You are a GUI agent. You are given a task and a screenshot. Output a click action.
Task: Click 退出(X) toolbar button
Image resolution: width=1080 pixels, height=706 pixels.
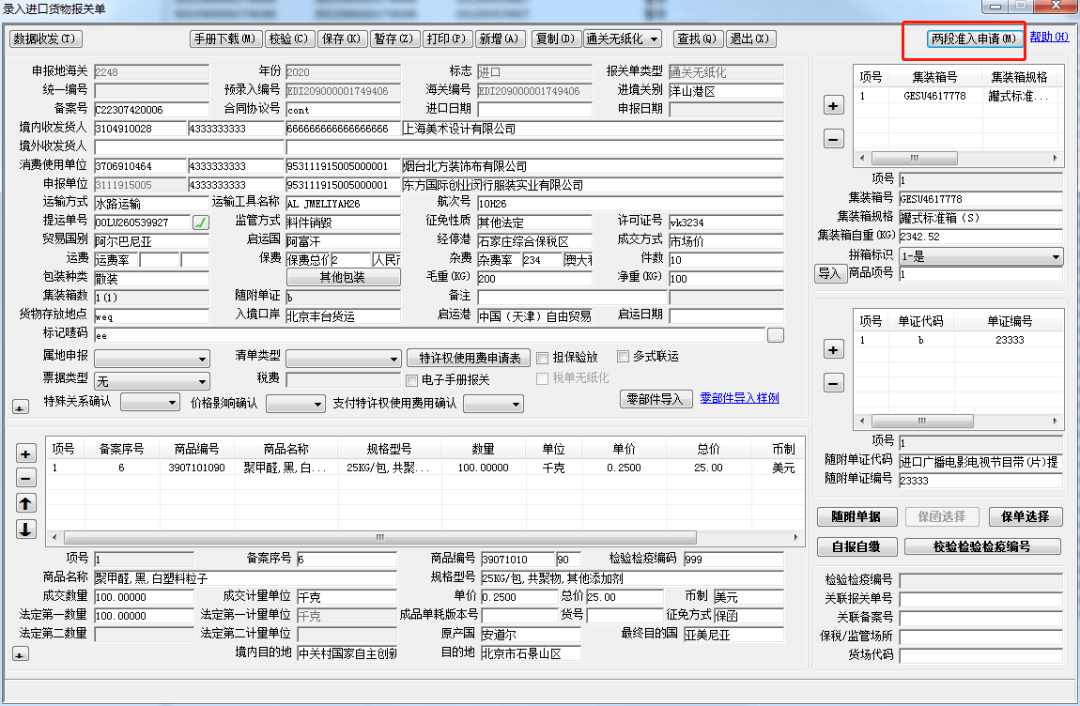[751, 39]
